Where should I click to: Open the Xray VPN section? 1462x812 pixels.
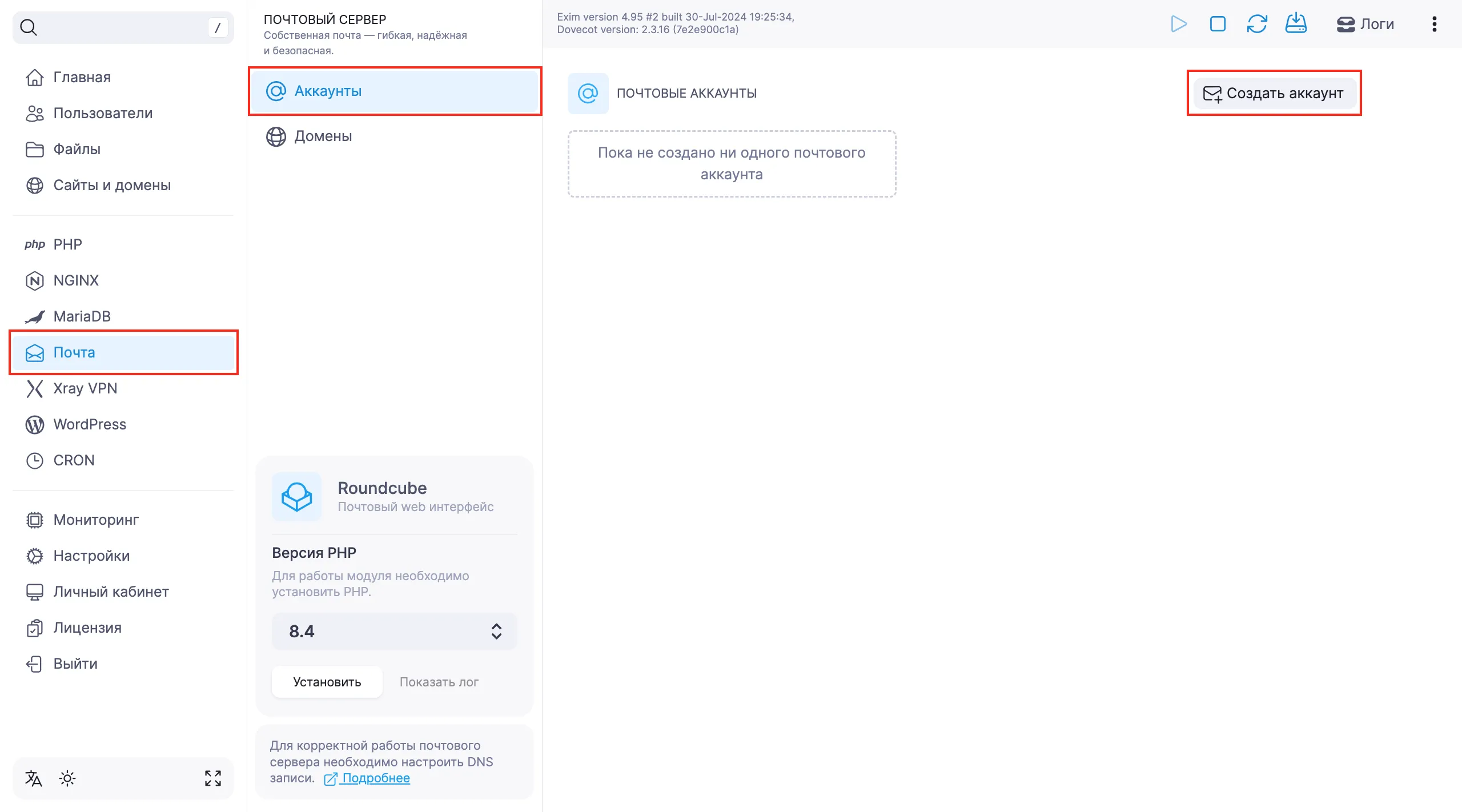[85, 388]
